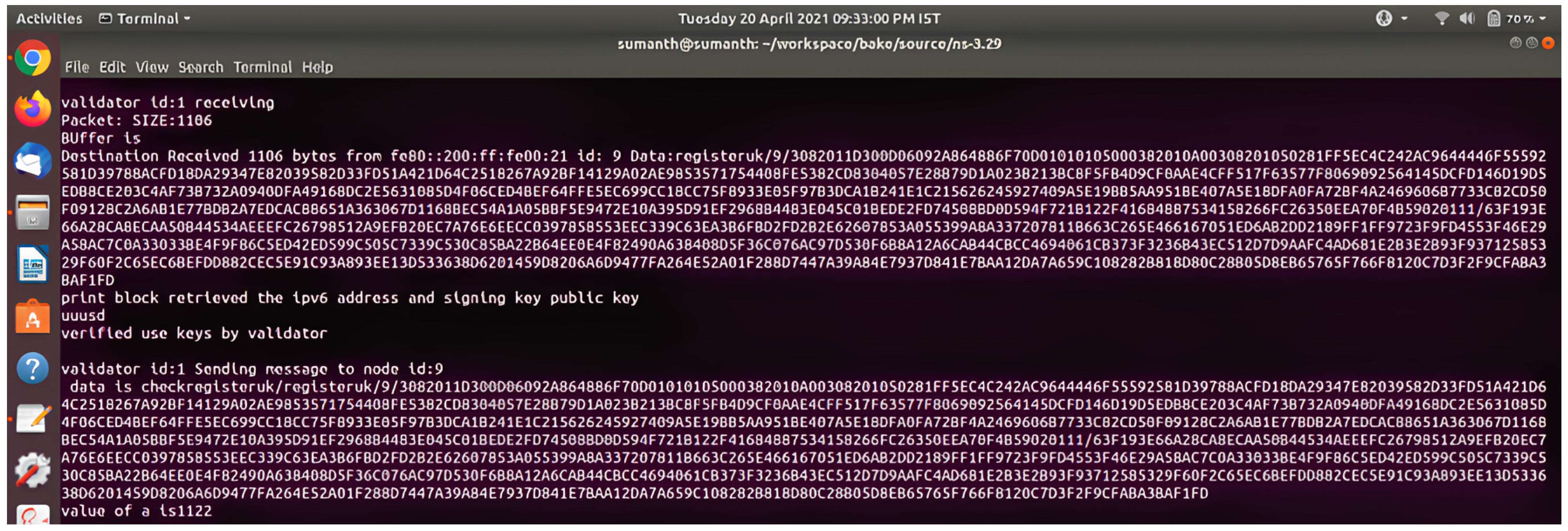
Task: Open the Search menu
Action: pos(200,67)
